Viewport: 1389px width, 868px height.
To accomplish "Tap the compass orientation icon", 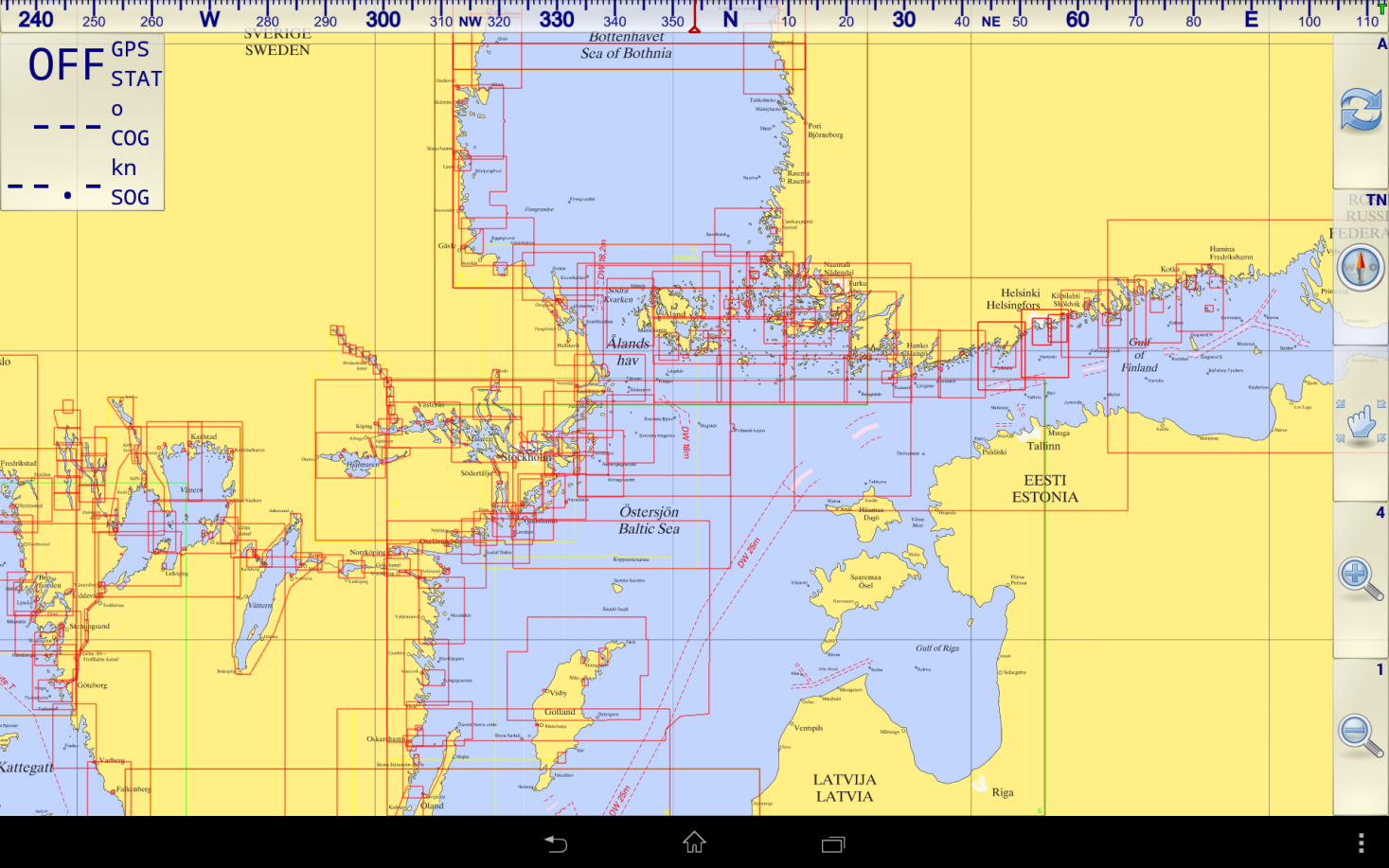I will pos(1361,268).
